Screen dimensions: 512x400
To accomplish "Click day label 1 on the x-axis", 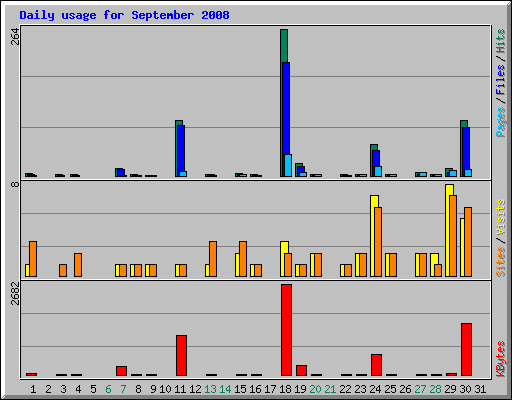I will [33, 389].
